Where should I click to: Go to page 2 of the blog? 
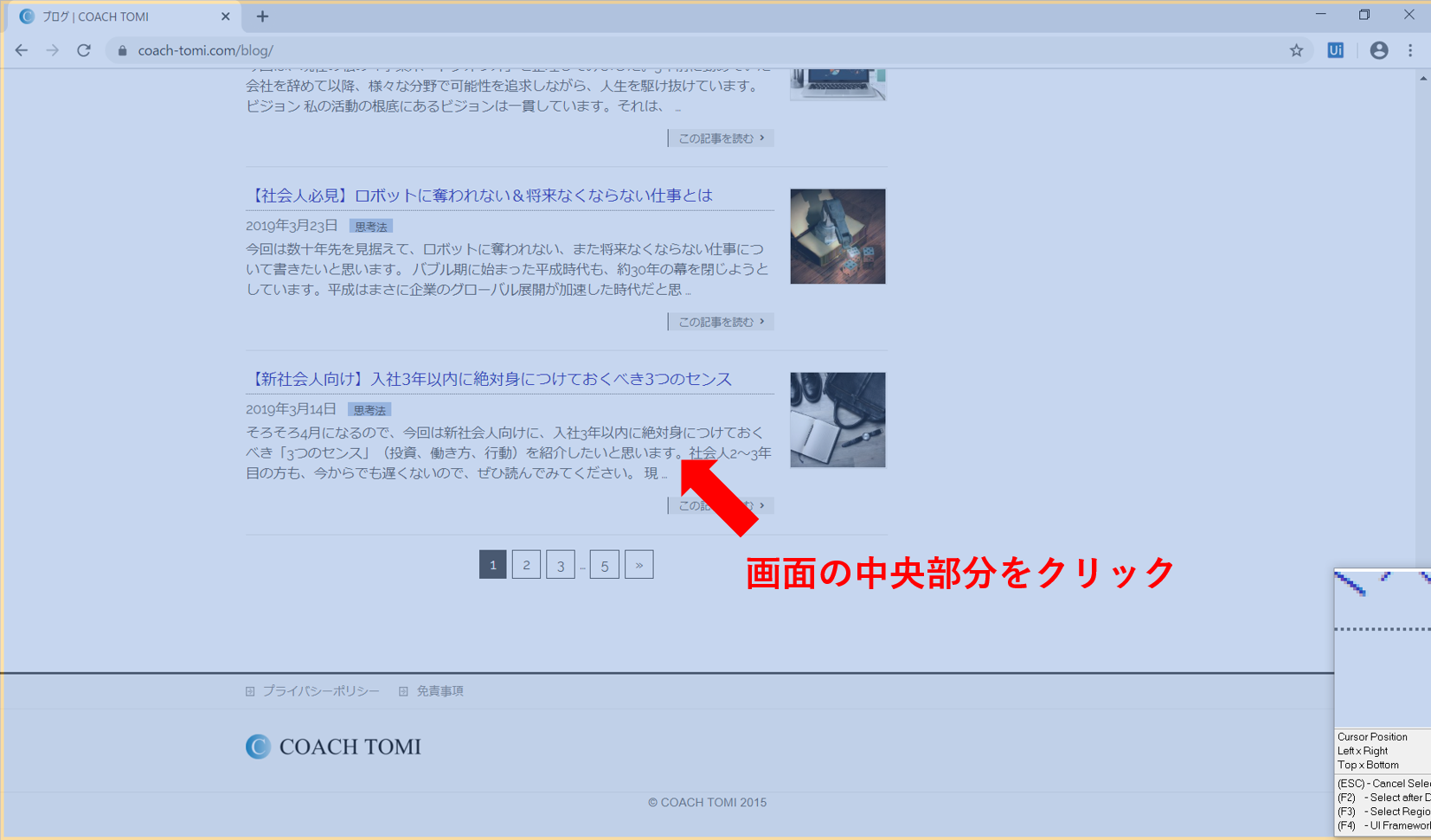[526, 565]
